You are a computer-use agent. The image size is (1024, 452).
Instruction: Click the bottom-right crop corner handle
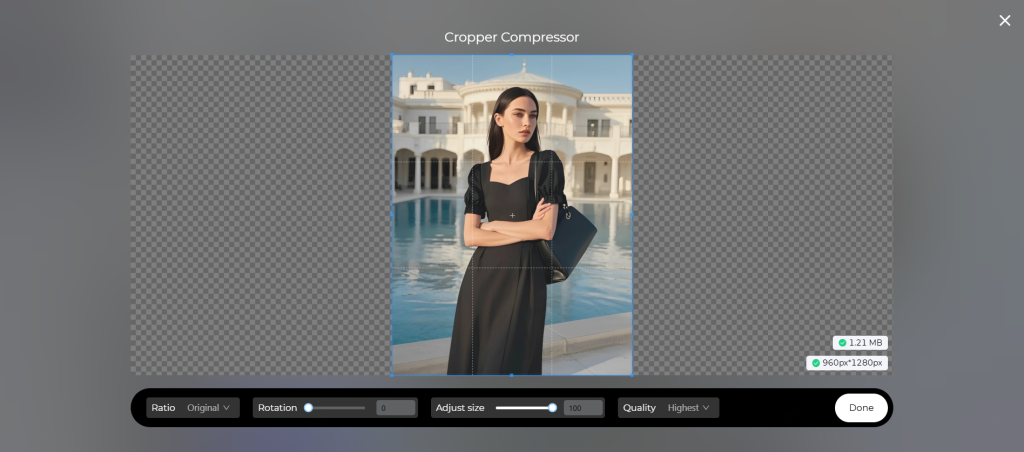tap(632, 375)
